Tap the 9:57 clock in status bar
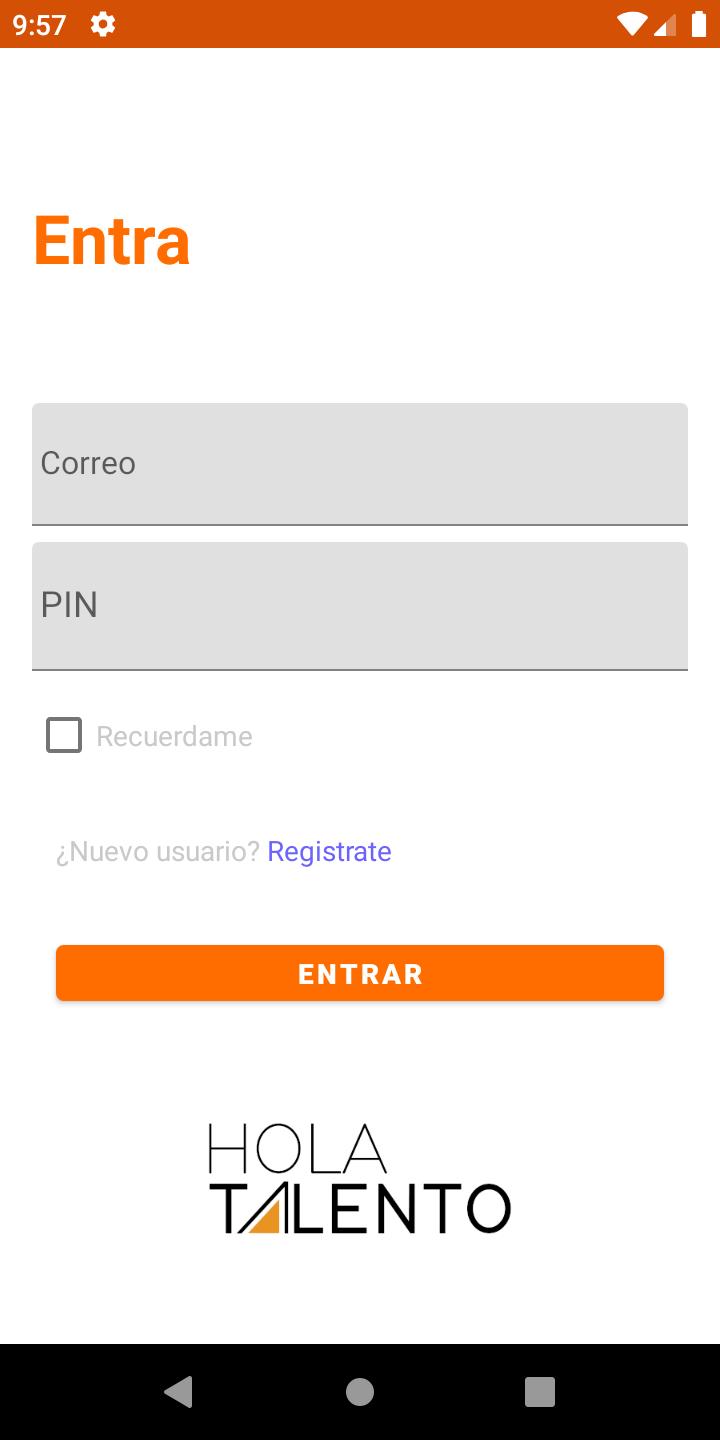Image resolution: width=720 pixels, height=1440 pixels. coord(40,24)
